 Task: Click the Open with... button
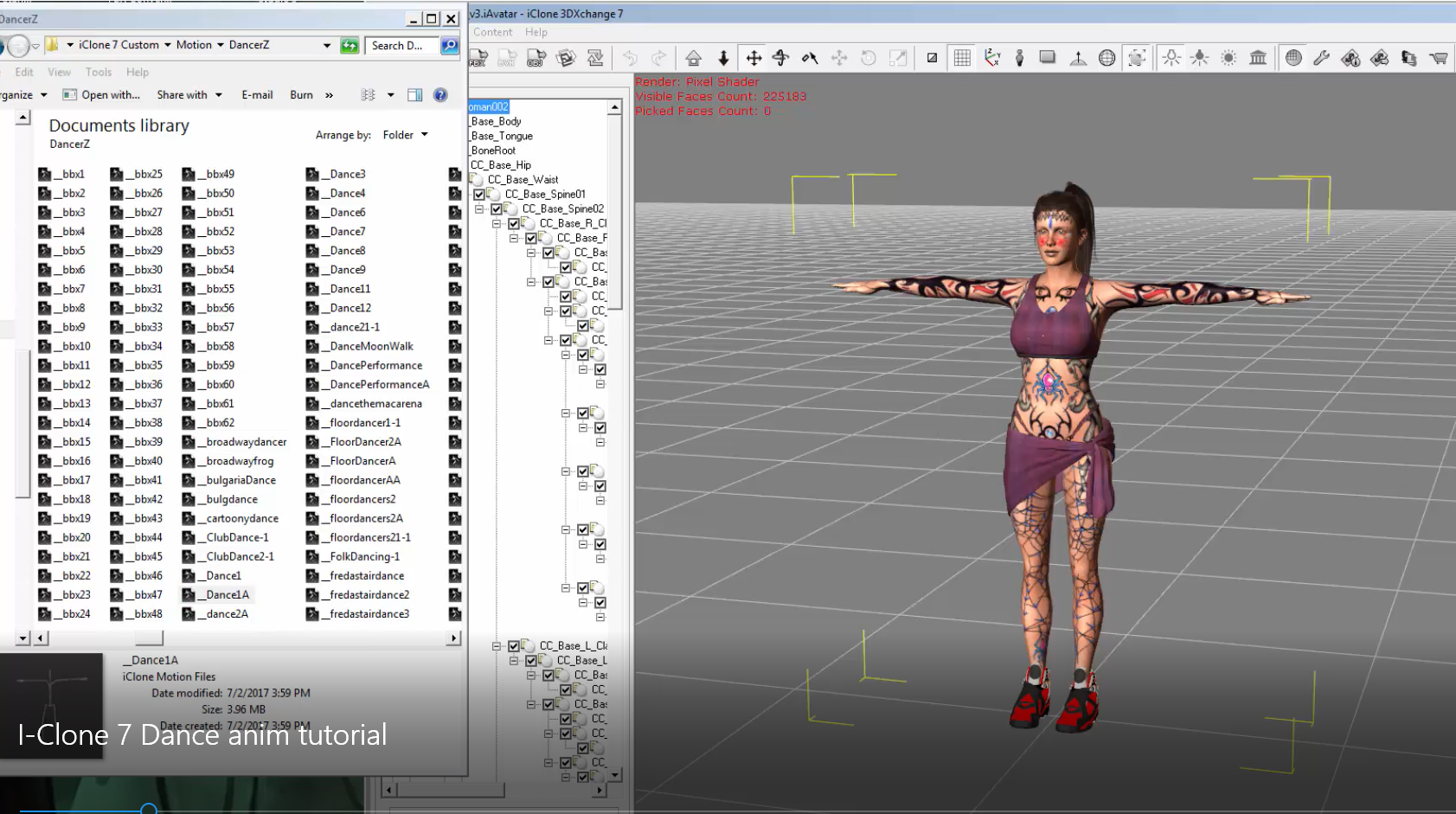[x=101, y=95]
